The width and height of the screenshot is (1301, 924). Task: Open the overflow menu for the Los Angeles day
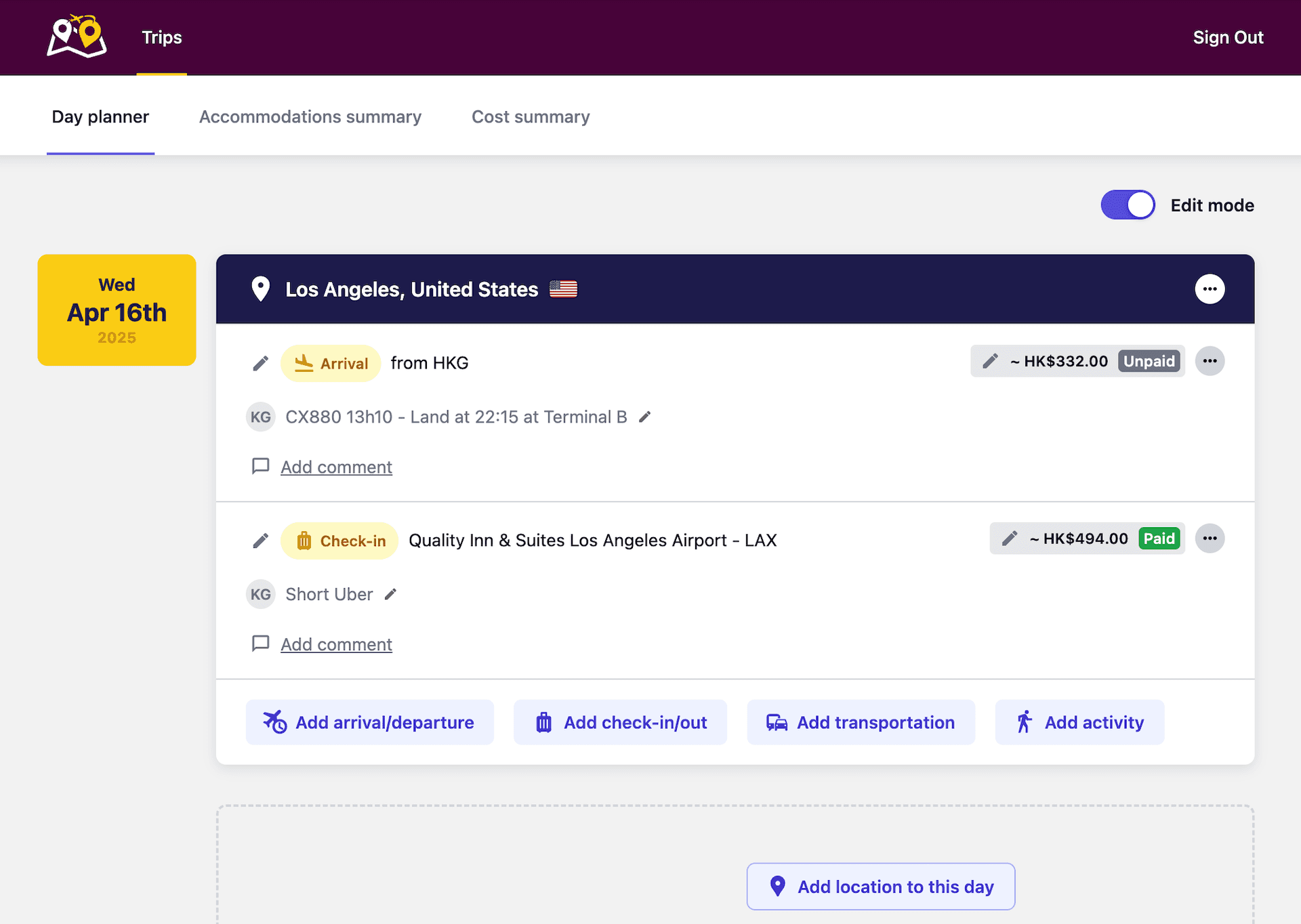1210,289
